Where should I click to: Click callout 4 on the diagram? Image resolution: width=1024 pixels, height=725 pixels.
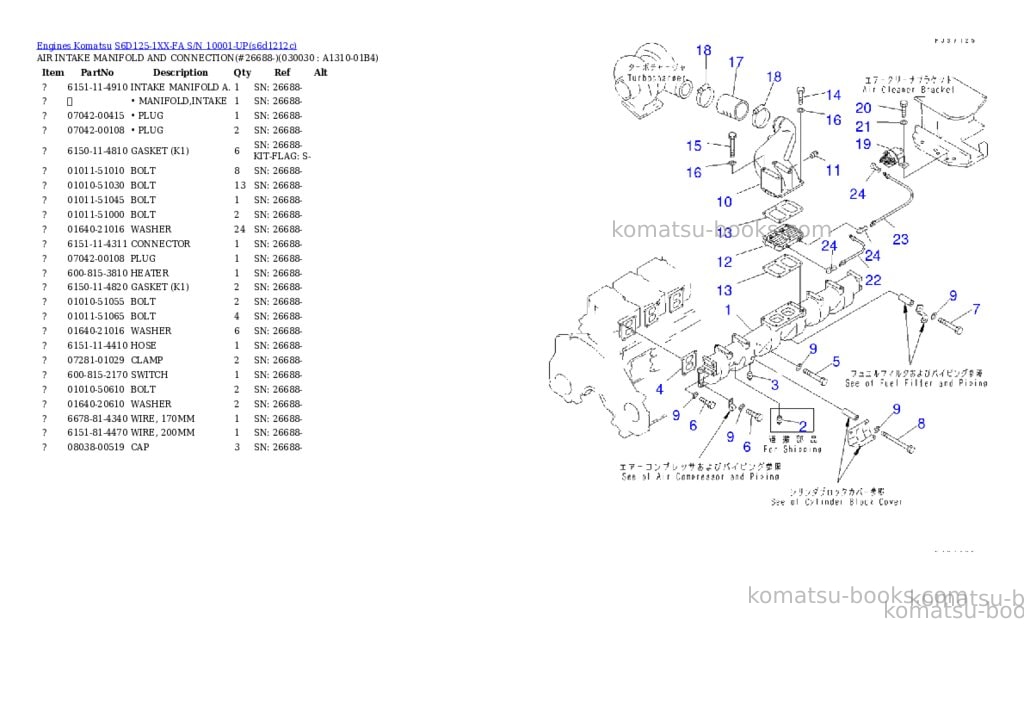pyautogui.click(x=660, y=390)
